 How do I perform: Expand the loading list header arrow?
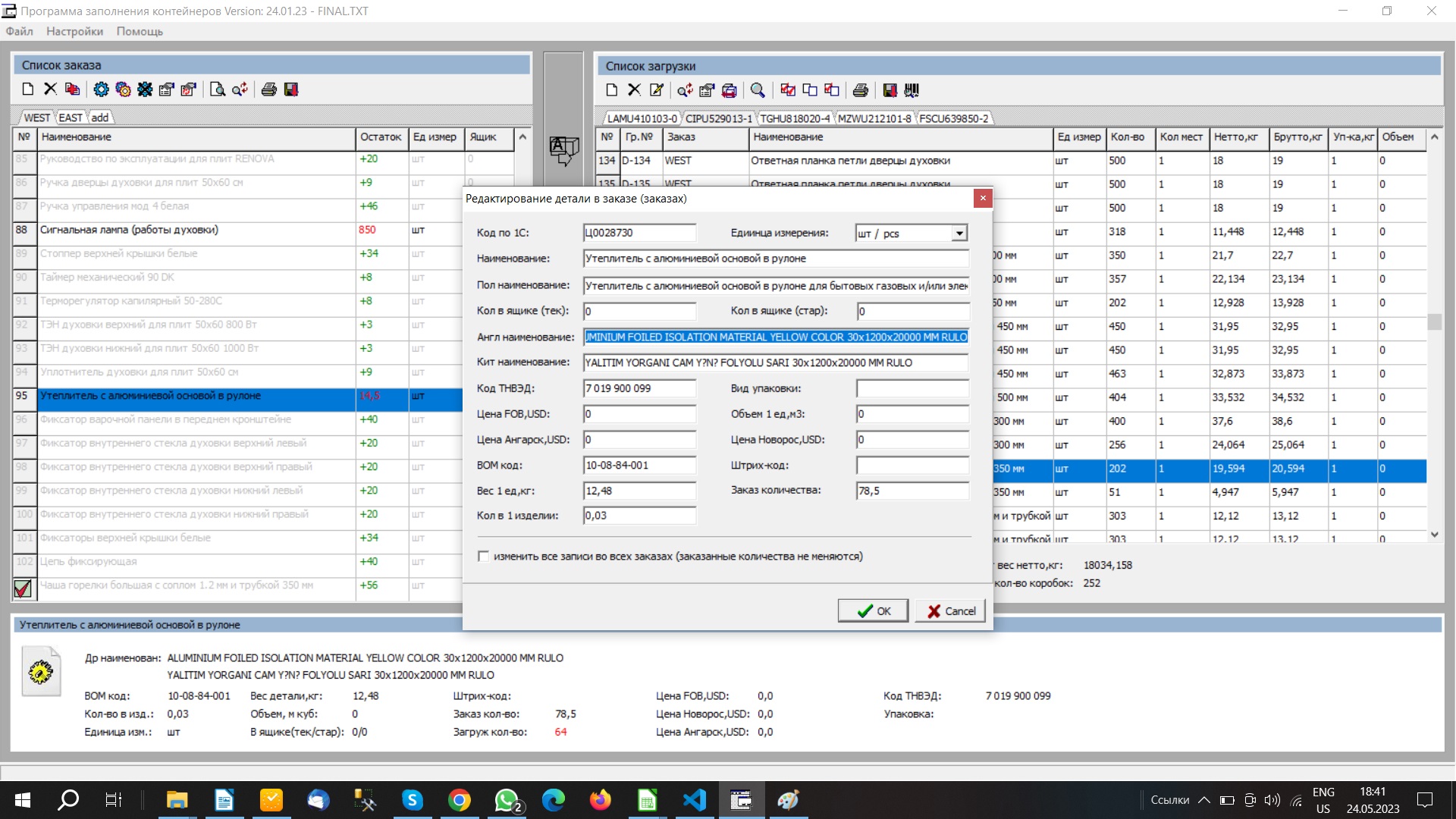(1434, 138)
